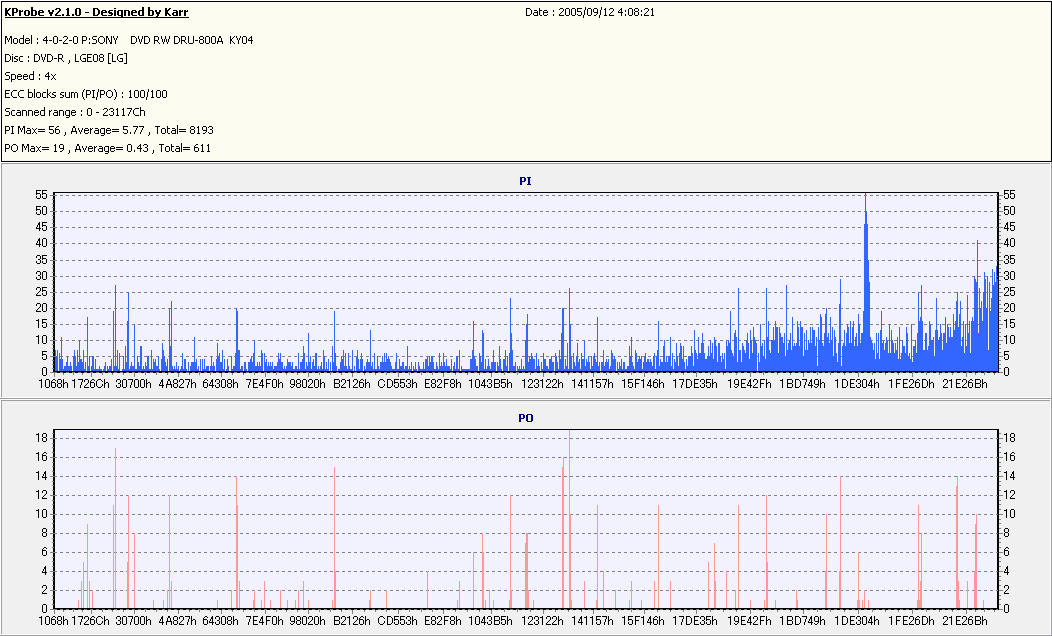Image resolution: width=1052 pixels, height=636 pixels.
Task: Click 1FE26Dh on the PI chart axis
Action: (x=911, y=384)
